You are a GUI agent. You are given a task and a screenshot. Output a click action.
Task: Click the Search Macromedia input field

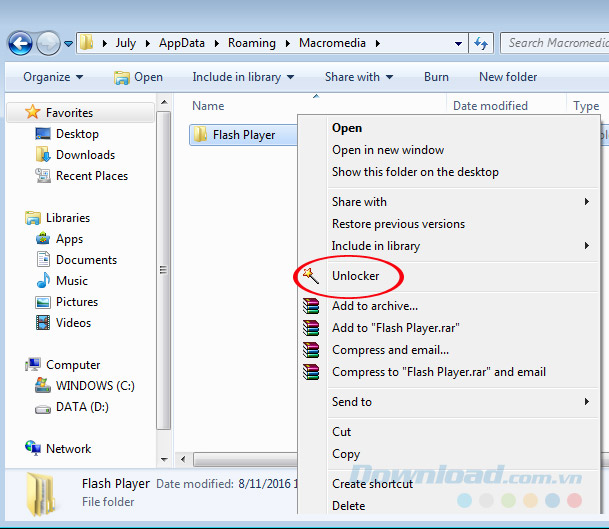[555, 43]
